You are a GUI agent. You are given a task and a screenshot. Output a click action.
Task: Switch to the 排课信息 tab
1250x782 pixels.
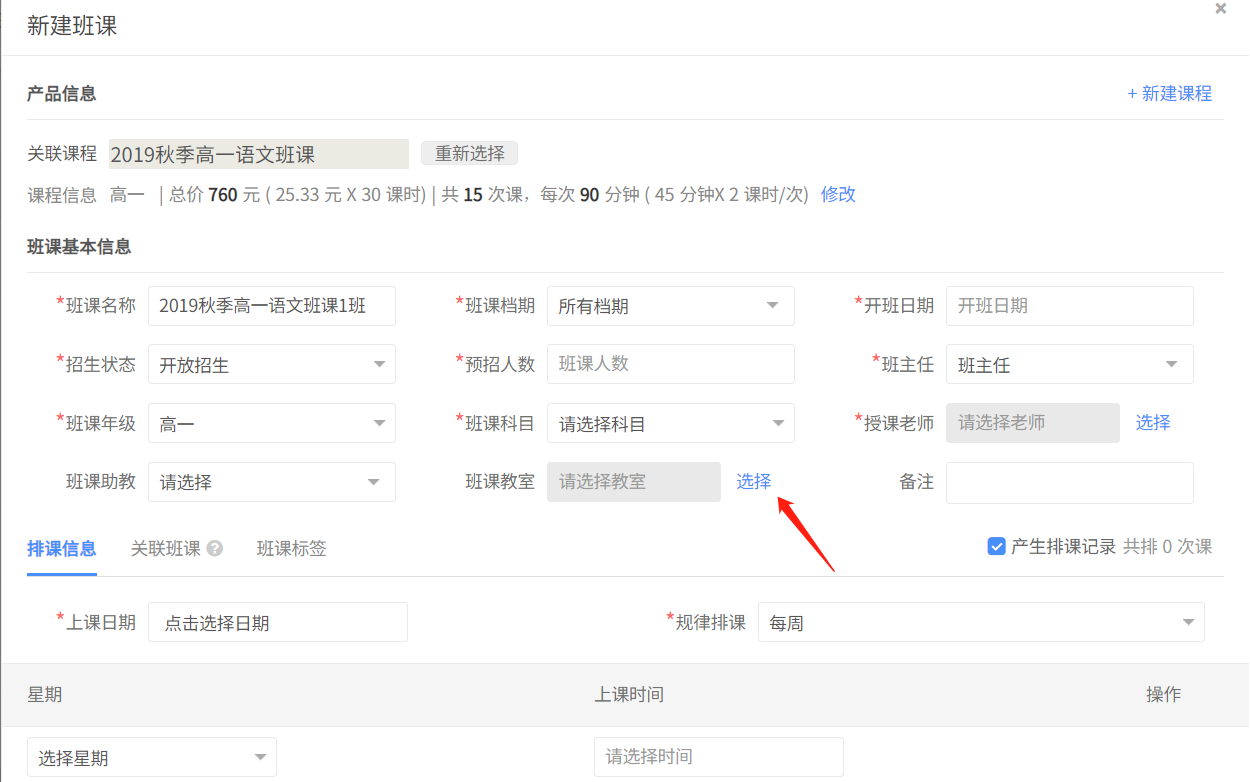(x=62, y=548)
